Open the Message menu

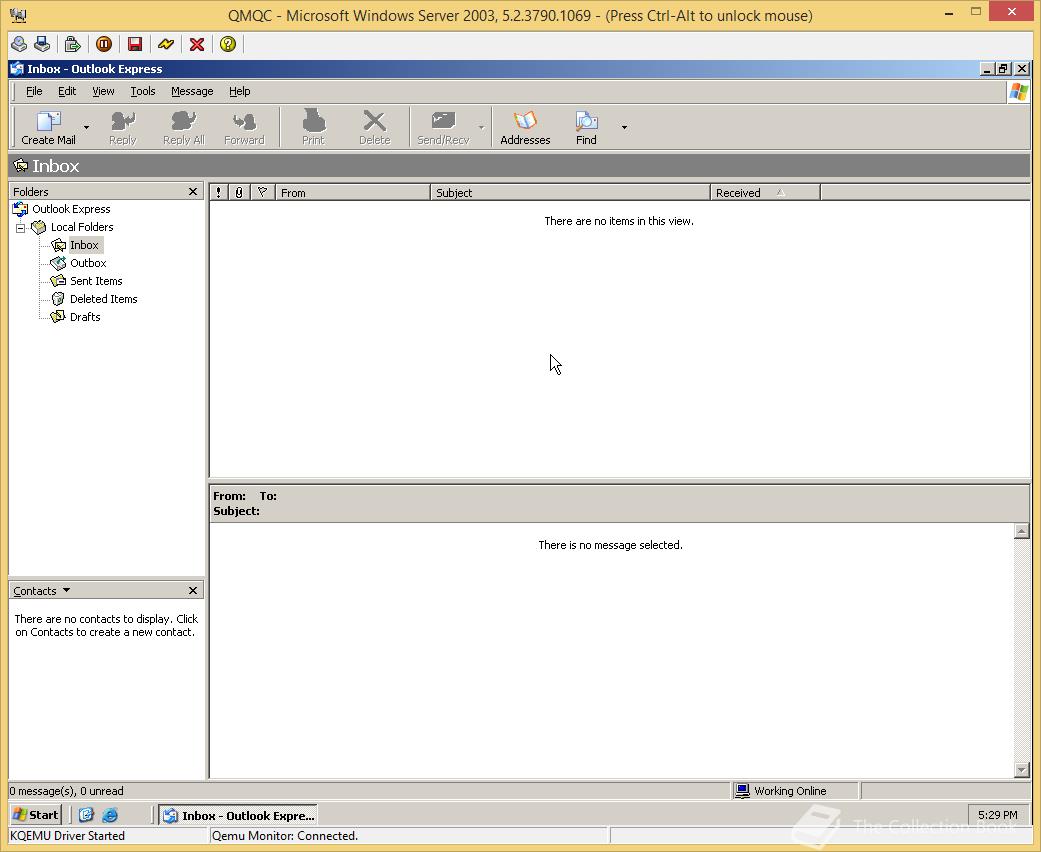click(x=192, y=92)
